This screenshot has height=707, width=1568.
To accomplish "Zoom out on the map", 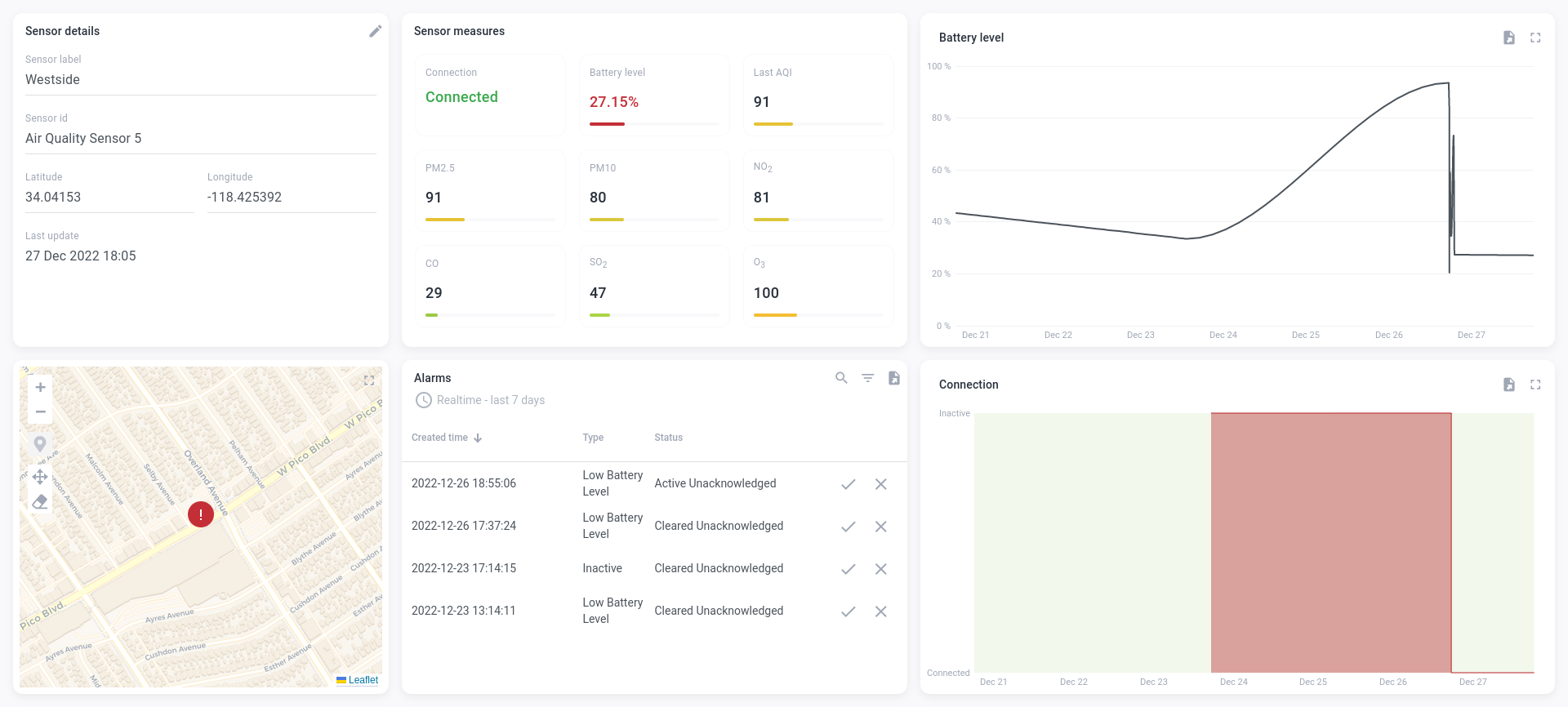I will tap(40, 411).
